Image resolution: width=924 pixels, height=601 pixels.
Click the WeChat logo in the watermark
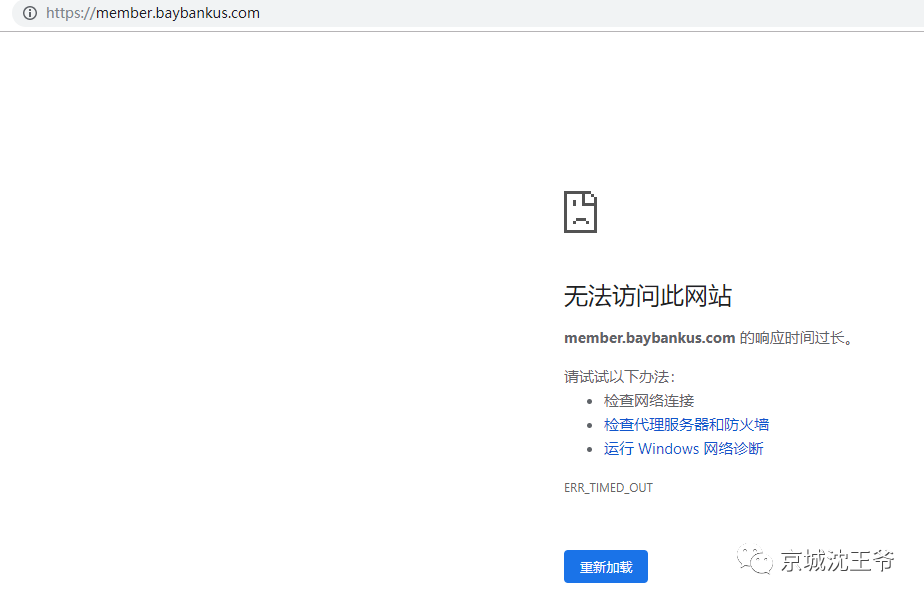pos(755,559)
